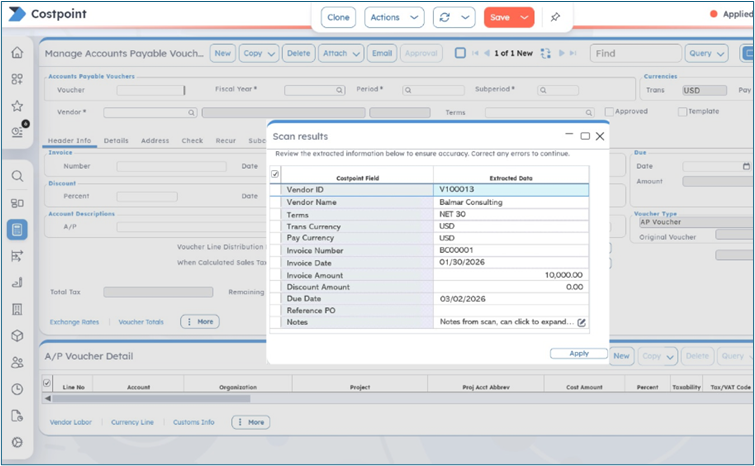Screen dimensions: 755x466
Task: Open the Favorites star in sidebar
Action: pyautogui.click(x=17, y=105)
